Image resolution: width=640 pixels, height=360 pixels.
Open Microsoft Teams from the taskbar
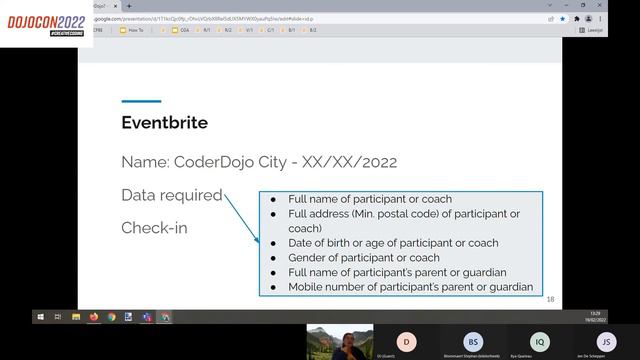coord(147,317)
